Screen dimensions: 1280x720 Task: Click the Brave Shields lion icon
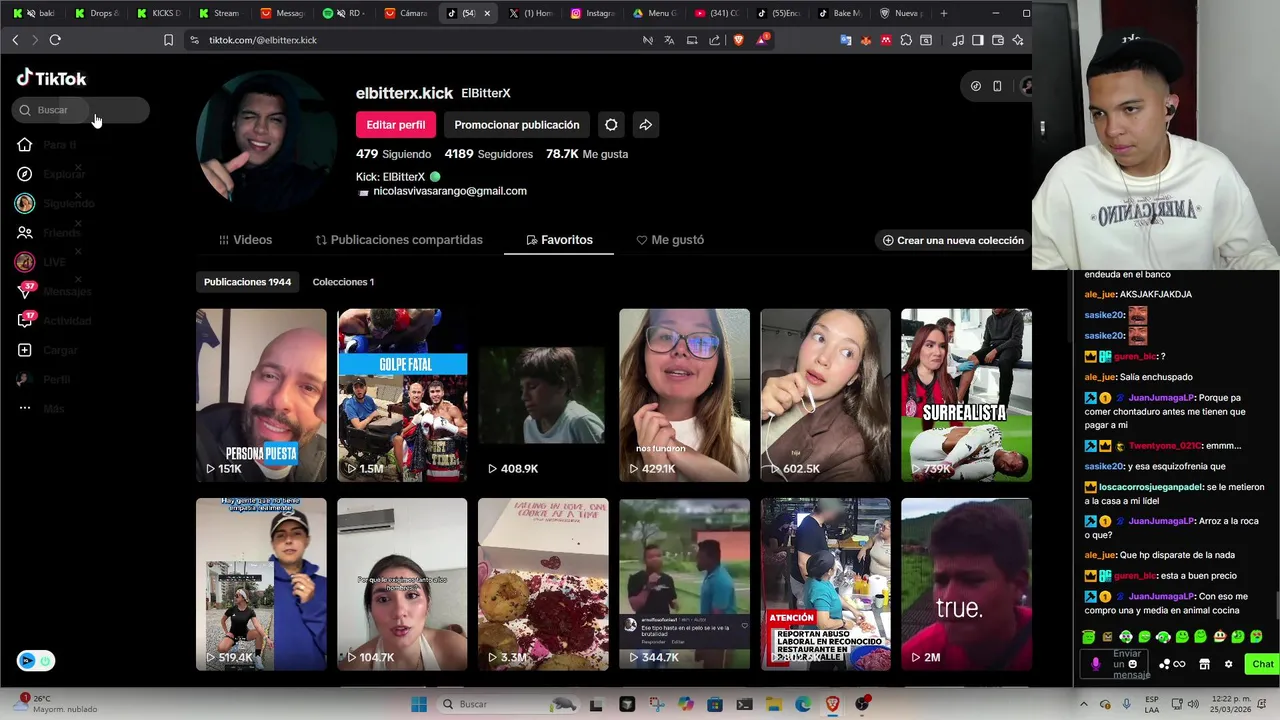(x=739, y=40)
